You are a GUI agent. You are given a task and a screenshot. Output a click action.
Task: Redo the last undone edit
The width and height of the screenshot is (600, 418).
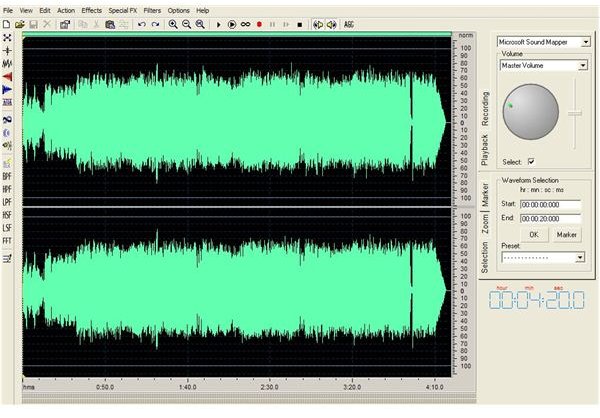point(155,24)
